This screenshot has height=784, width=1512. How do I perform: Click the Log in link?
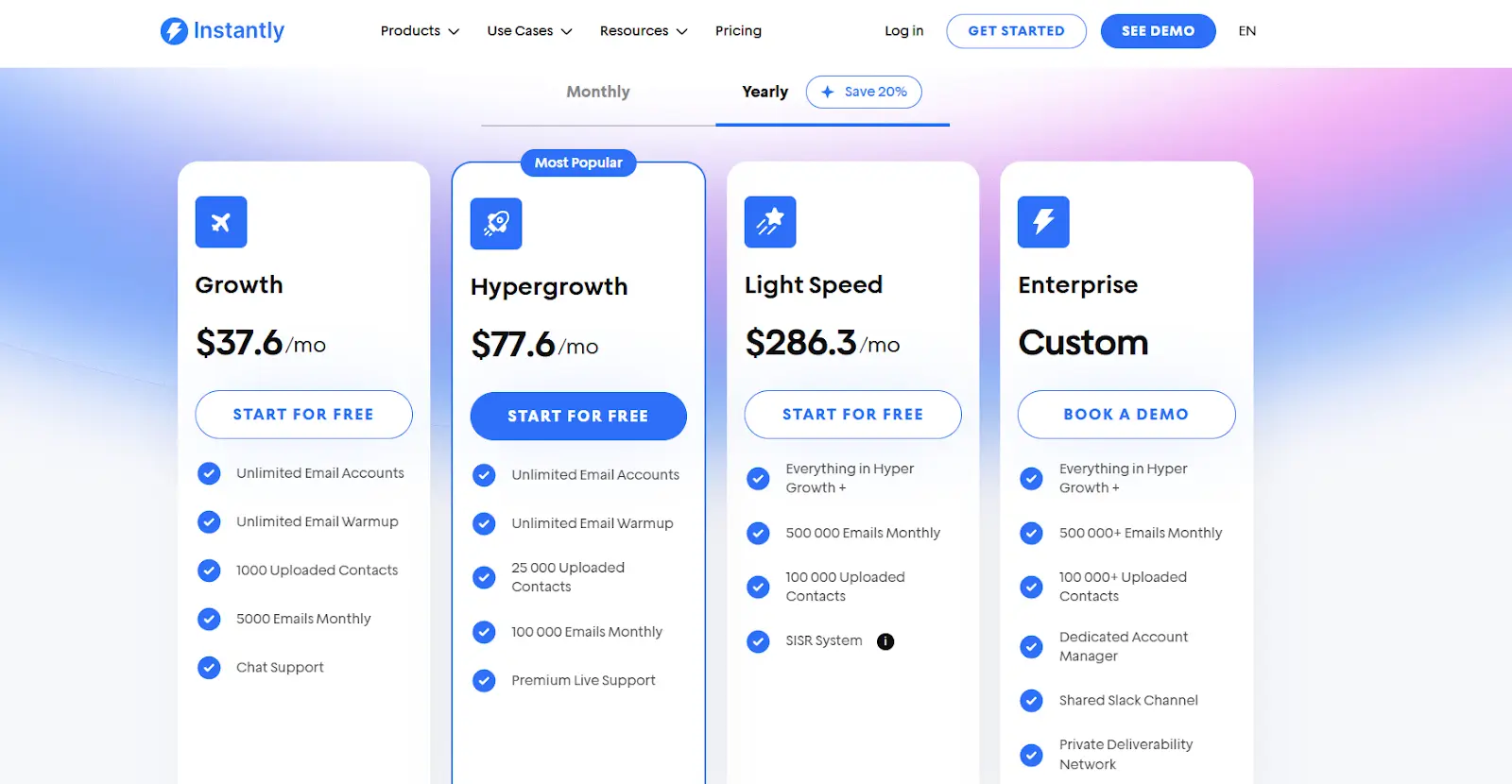[904, 31]
